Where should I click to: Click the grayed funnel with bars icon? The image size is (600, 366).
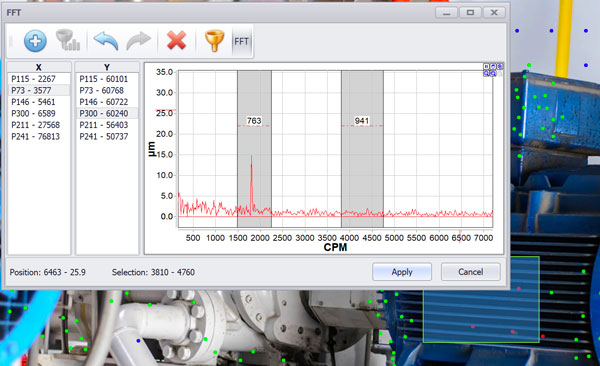coord(68,41)
